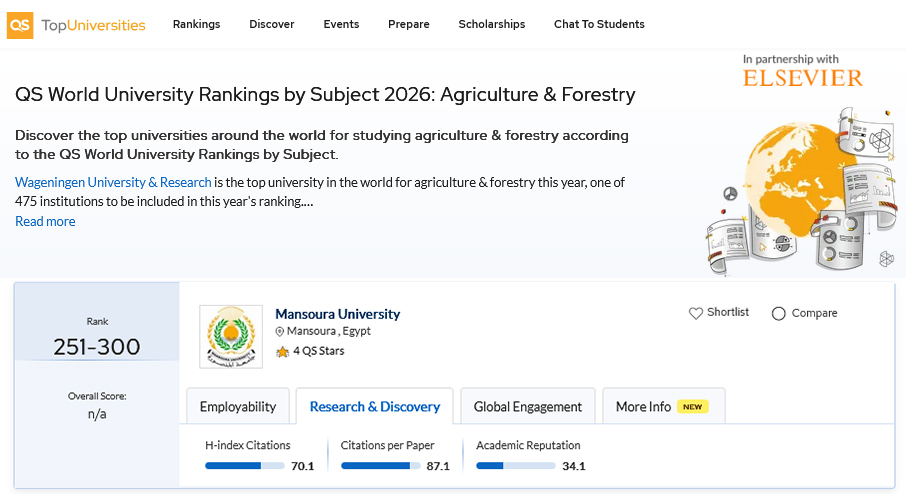The width and height of the screenshot is (906, 494).
Task: Click the location pin icon beside Mansoura, Egypt
Action: point(280,332)
